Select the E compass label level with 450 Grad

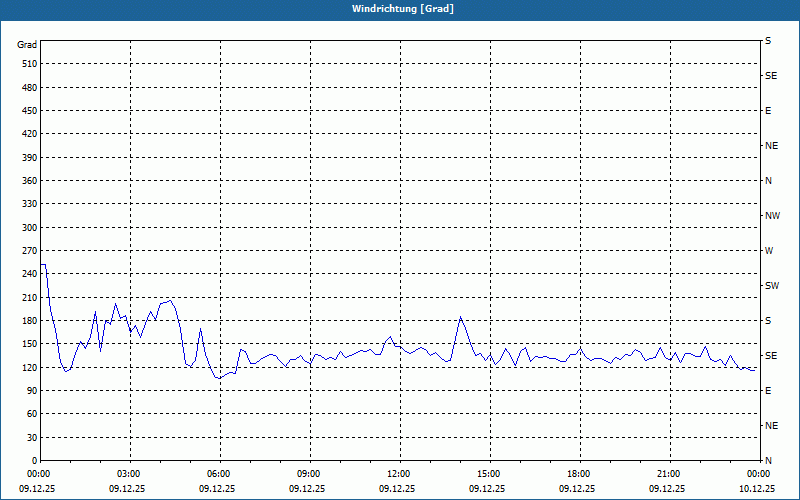click(x=768, y=111)
